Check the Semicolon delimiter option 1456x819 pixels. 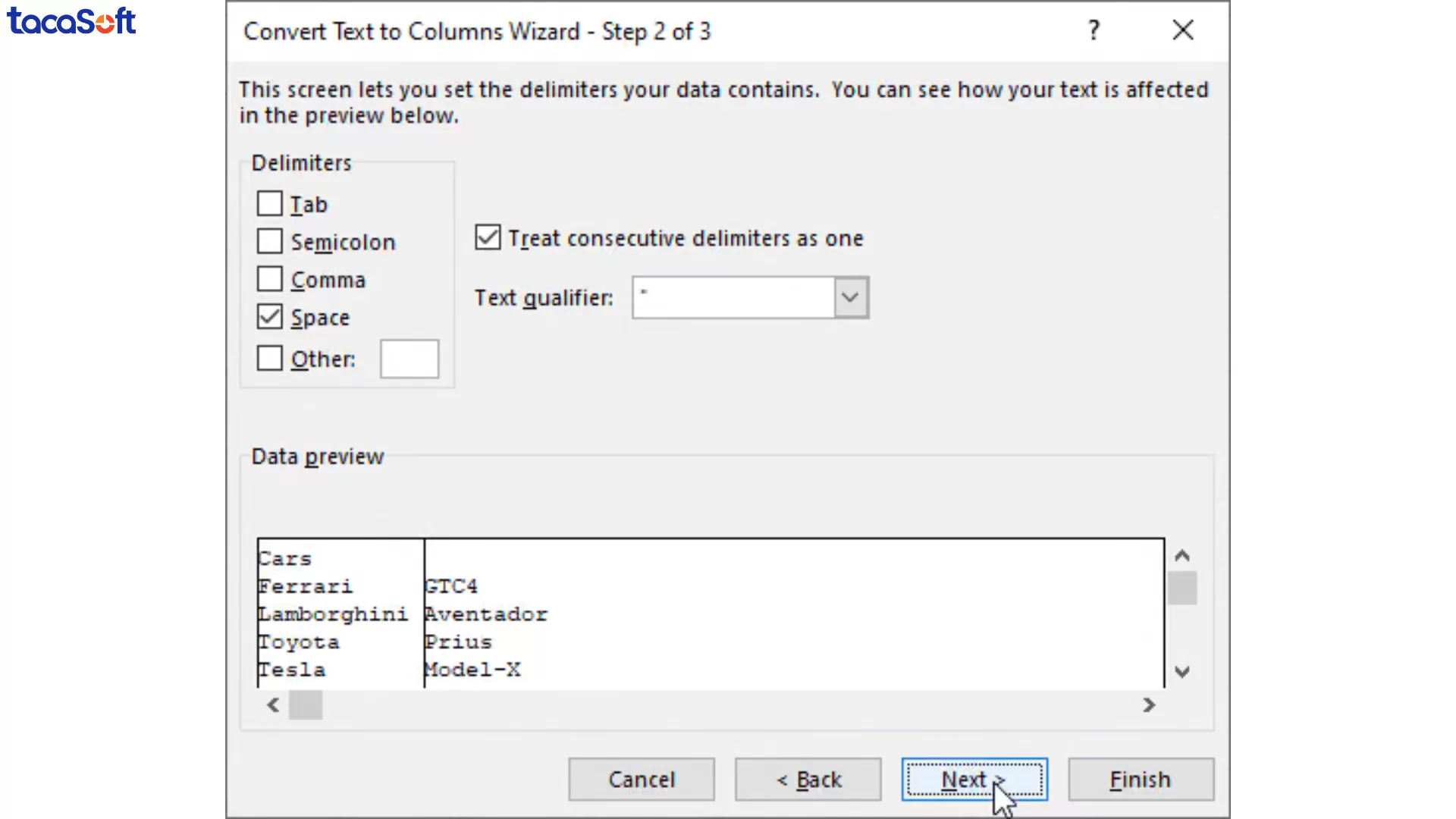[269, 241]
